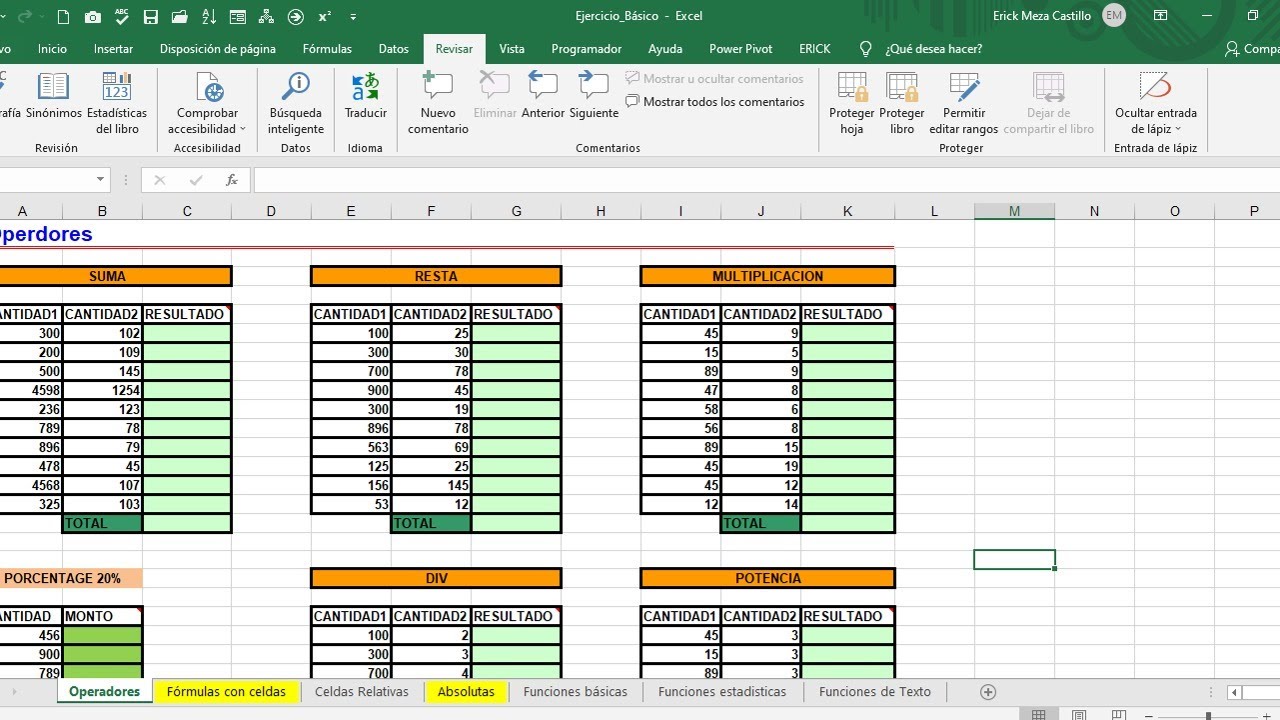The image size is (1280, 720).
Task: Open the Vista ribbon tab
Action: click(512, 48)
